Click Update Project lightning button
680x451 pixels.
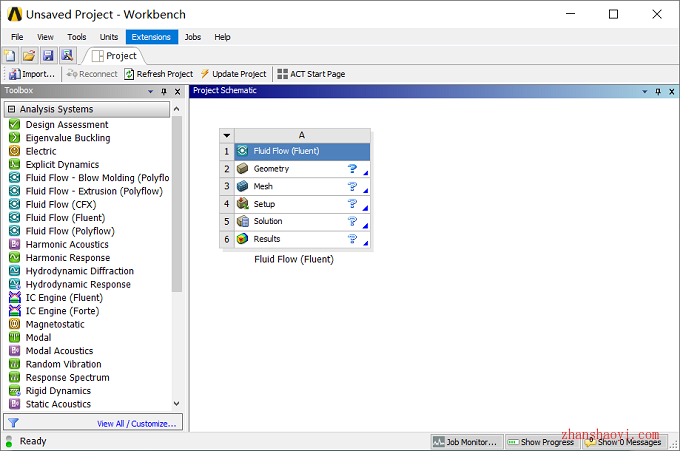pyautogui.click(x=233, y=74)
